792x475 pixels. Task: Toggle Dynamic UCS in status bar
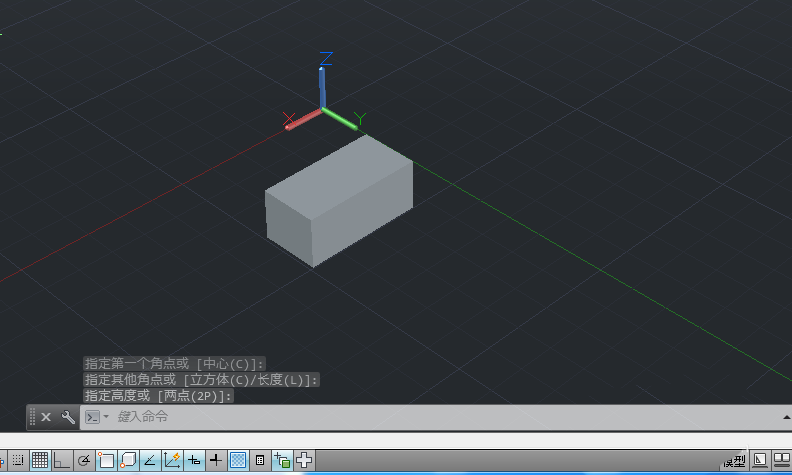tap(172, 460)
